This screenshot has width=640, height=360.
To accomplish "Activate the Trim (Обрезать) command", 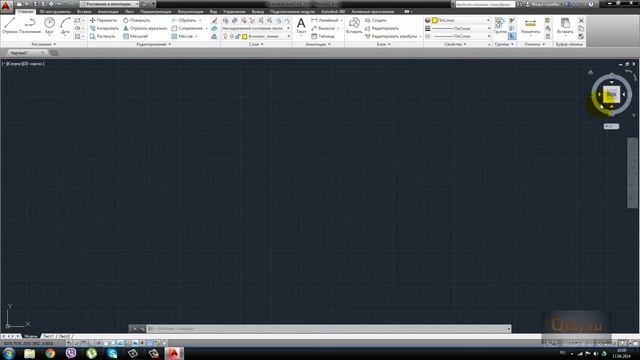I will coord(184,20).
